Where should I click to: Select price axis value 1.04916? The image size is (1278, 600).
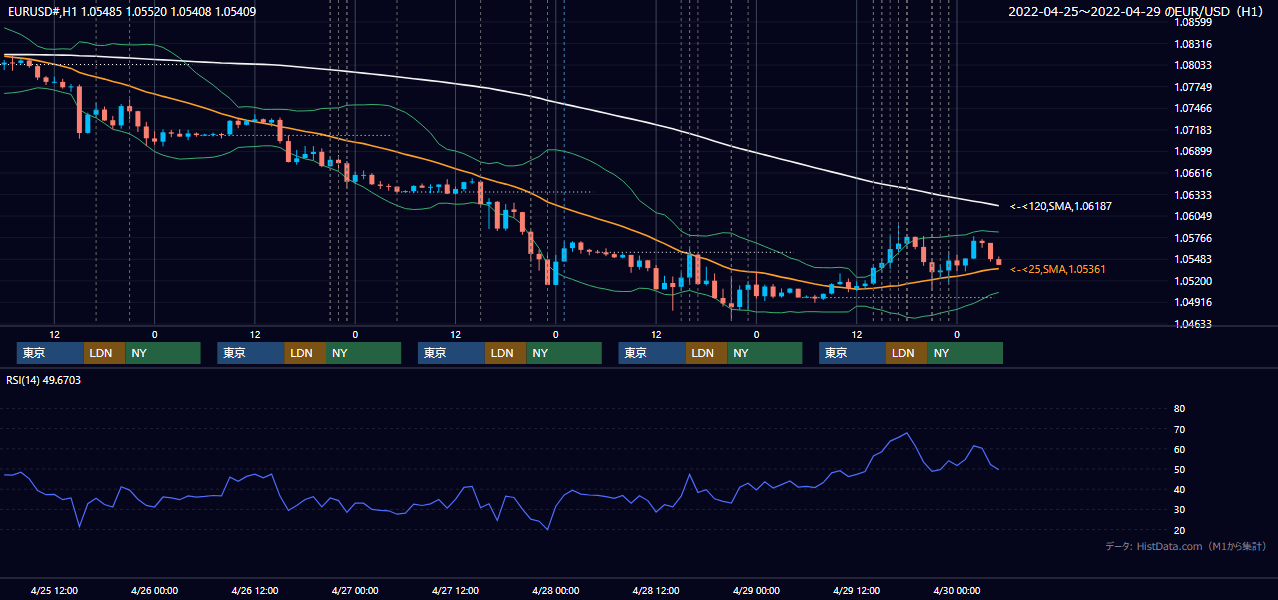1192,302
